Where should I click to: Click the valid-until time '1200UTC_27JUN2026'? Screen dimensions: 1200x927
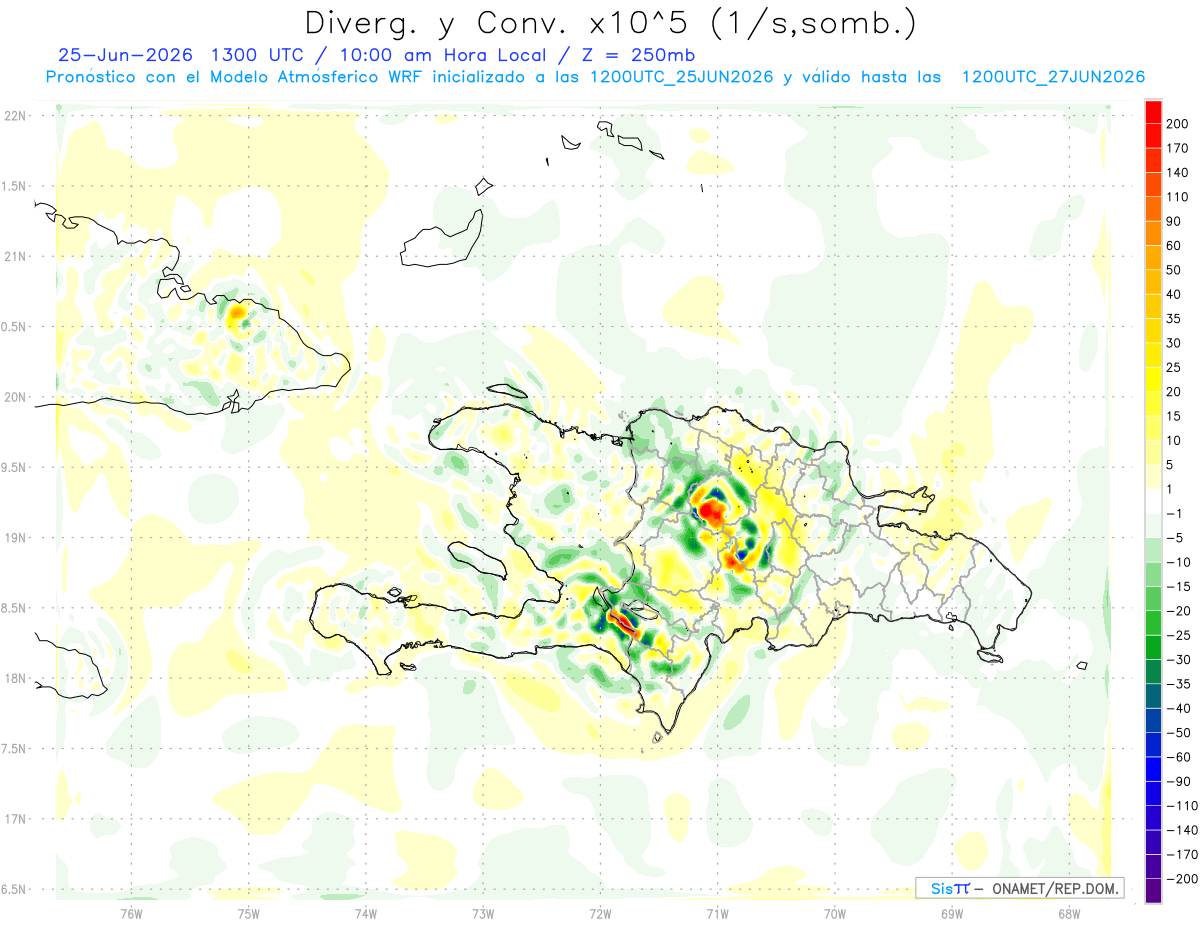click(x=1053, y=77)
